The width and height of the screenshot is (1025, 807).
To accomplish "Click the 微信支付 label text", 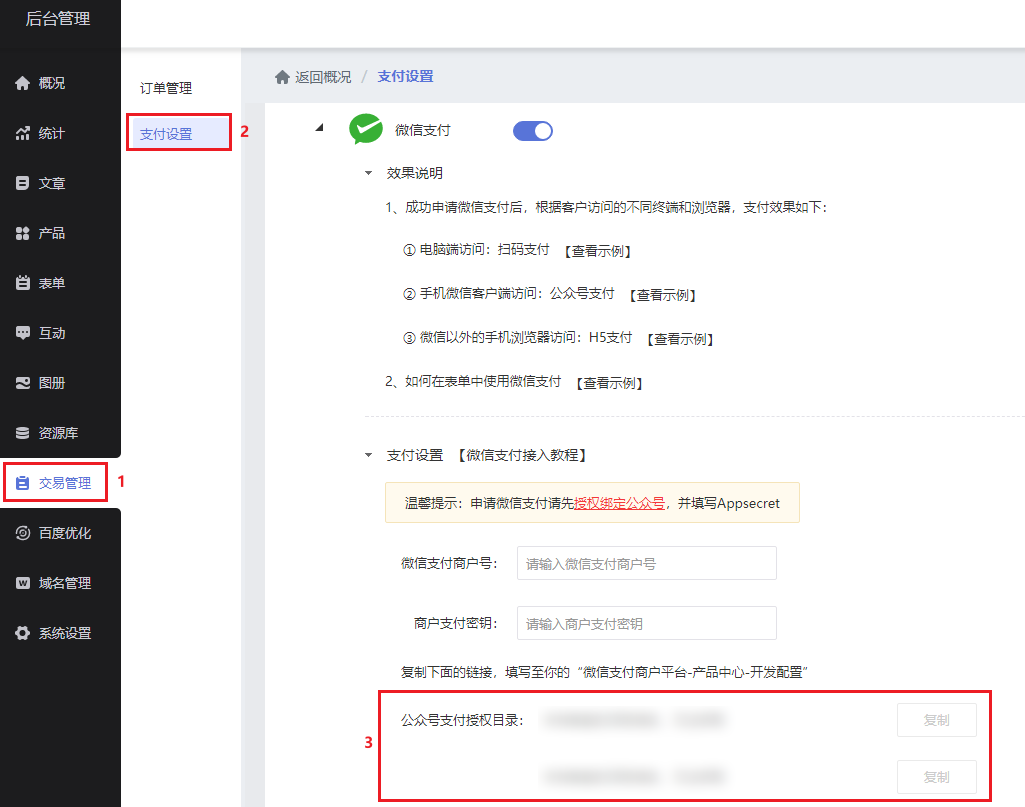I will point(423,130).
